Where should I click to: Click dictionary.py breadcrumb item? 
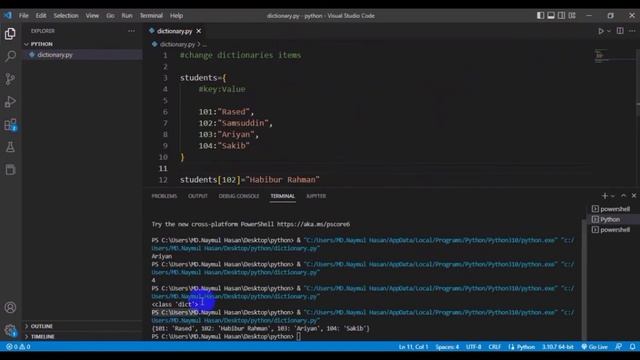(x=177, y=44)
